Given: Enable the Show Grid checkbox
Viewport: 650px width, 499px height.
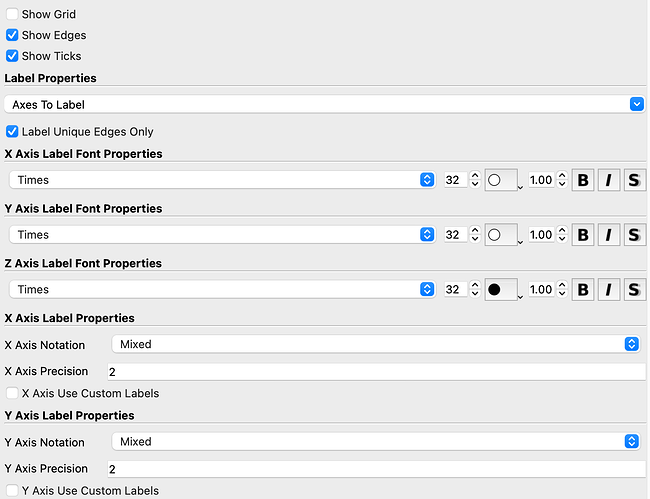Looking at the screenshot, I should click(13, 15).
